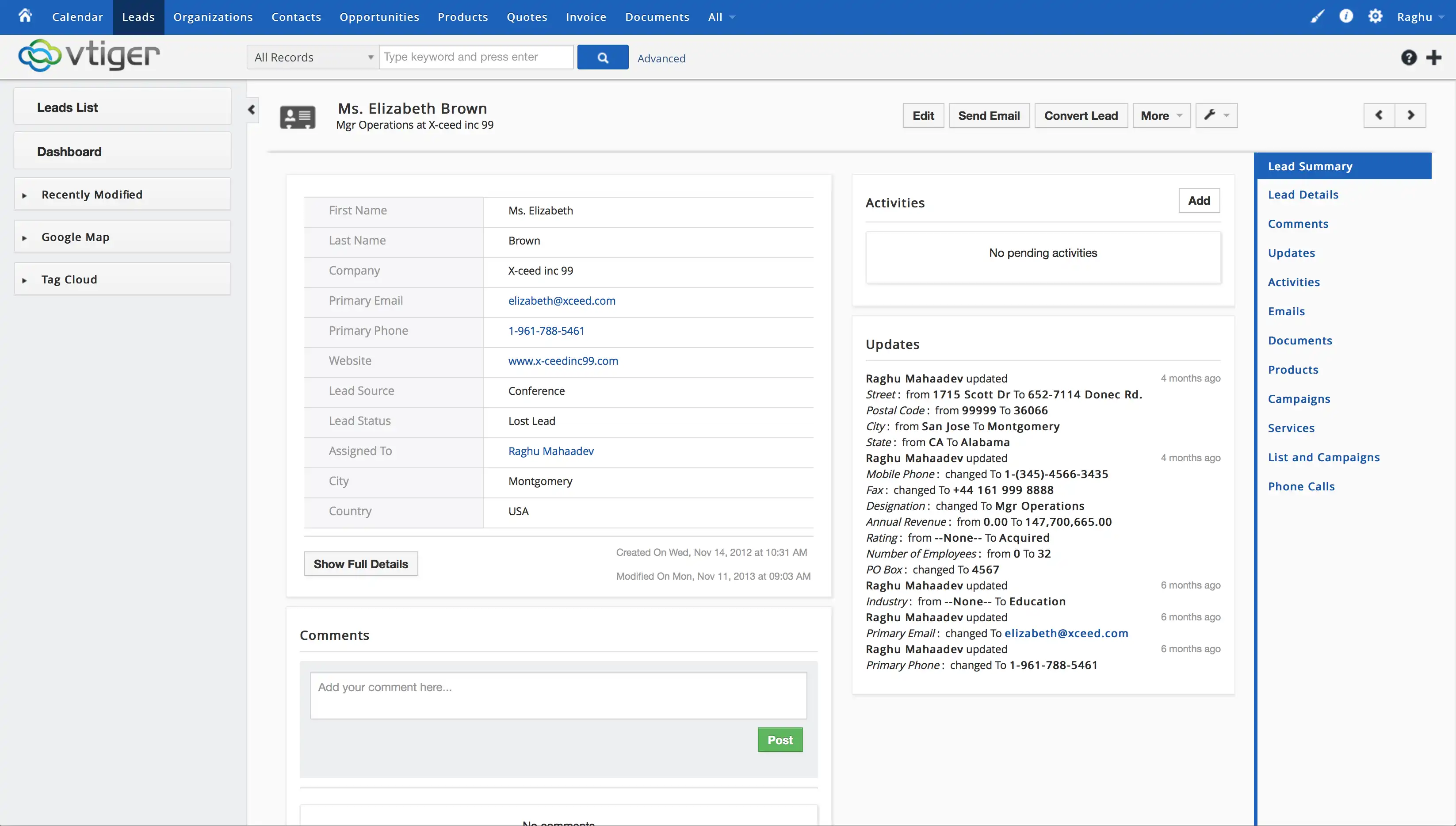Click the next record arrow icon
1456x826 pixels.
[1411, 115]
